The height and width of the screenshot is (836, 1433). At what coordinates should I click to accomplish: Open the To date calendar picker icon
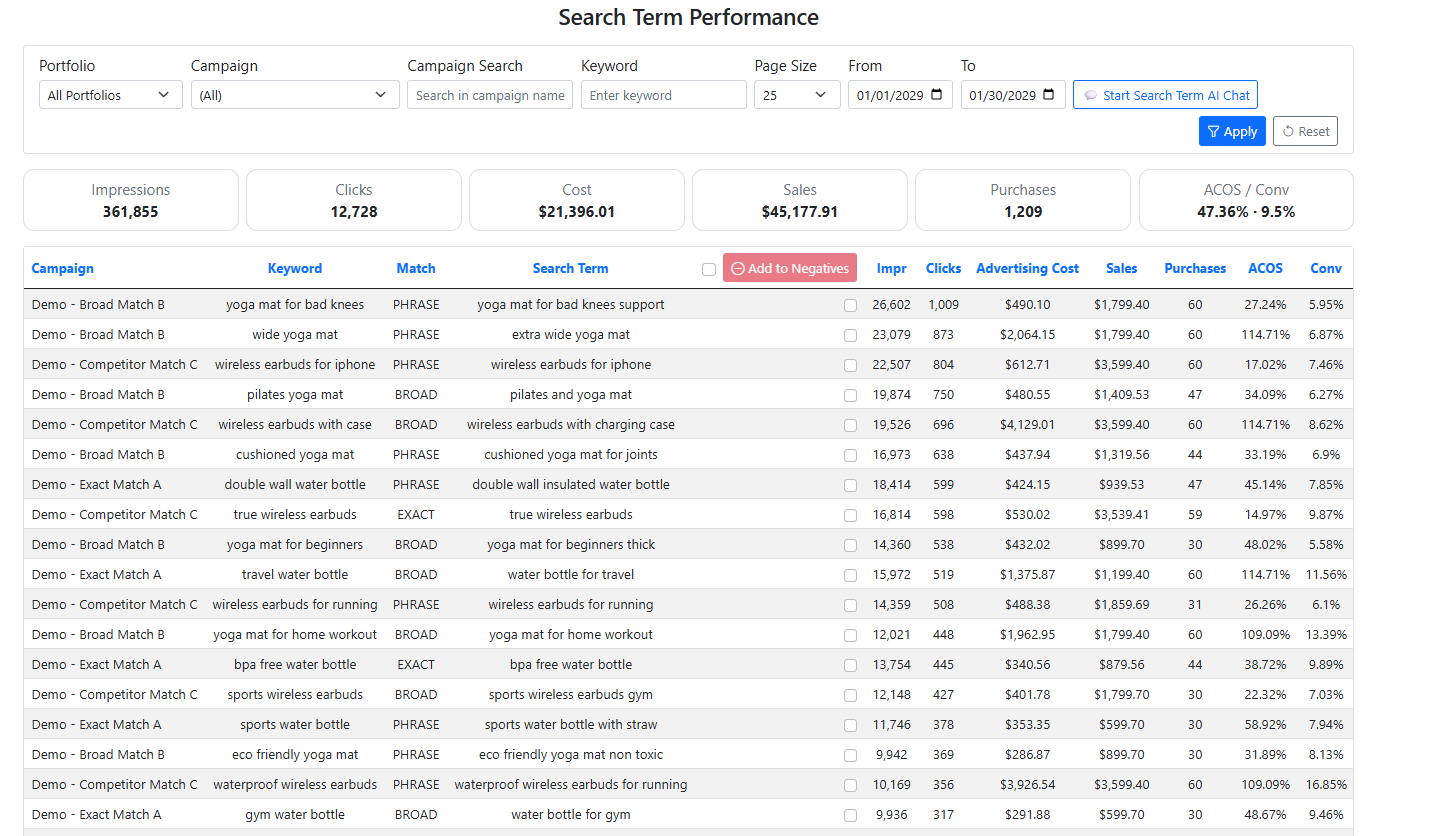point(1048,95)
